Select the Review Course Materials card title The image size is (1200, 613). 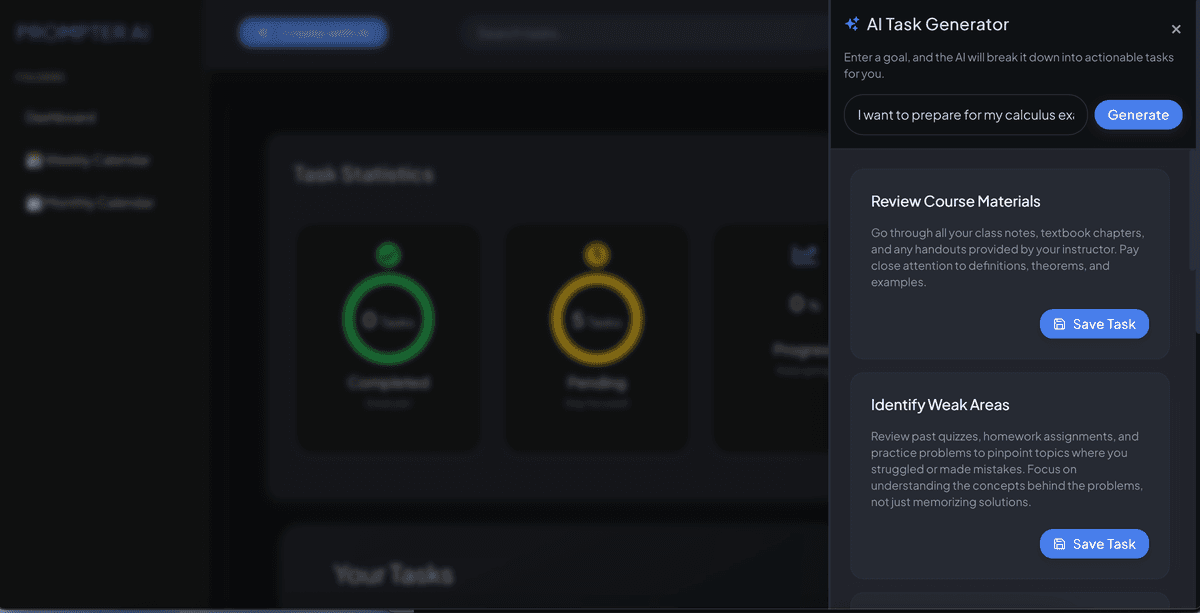[x=955, y=201]
